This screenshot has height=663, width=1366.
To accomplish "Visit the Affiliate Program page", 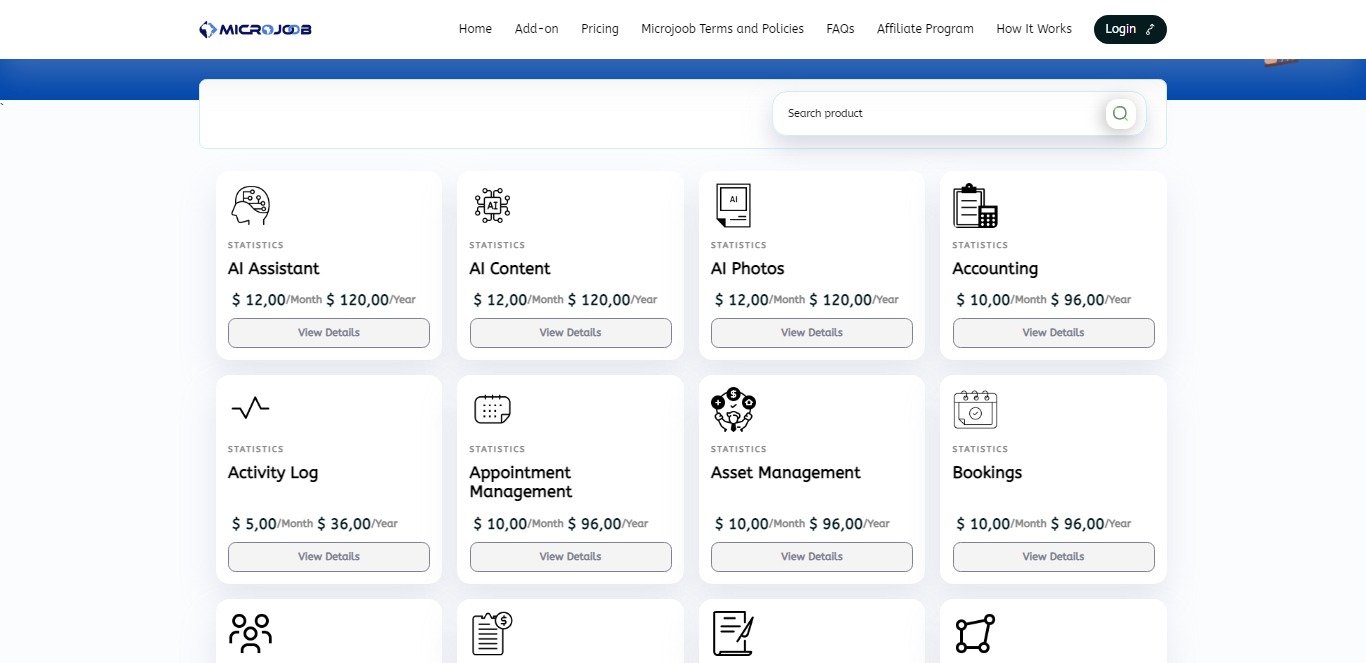I will [925, 29].
